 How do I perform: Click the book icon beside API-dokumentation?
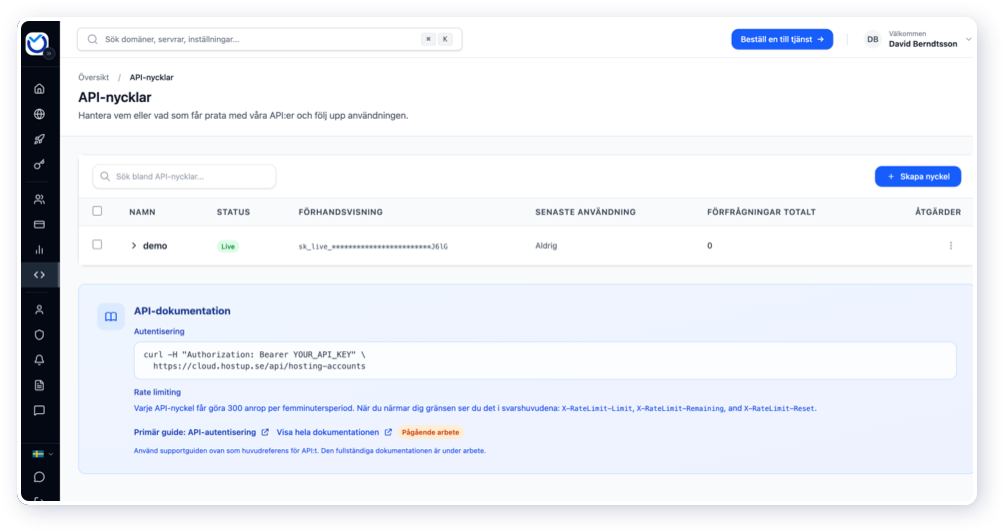[x=111, y=317]
